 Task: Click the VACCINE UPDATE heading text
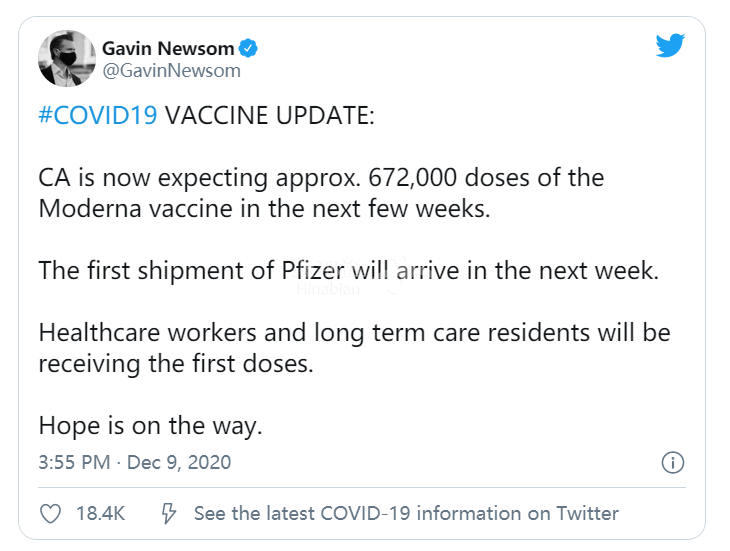point(269,114)
